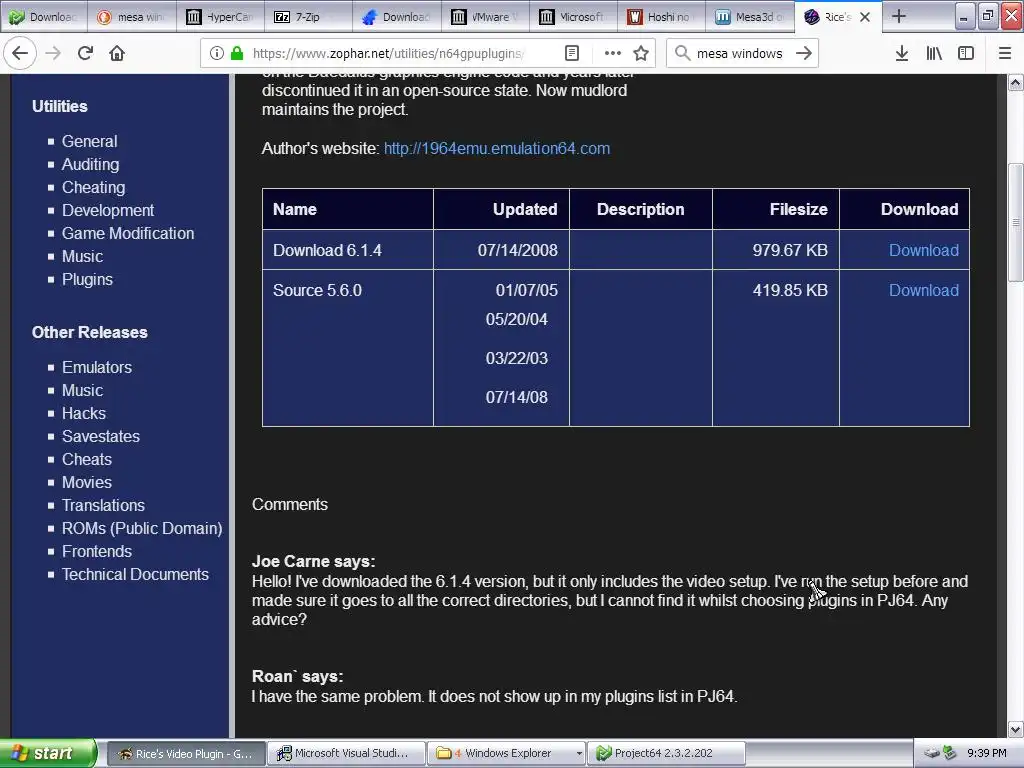
Task: Open Music under Other Releases
Action: (x=82, y=390)
